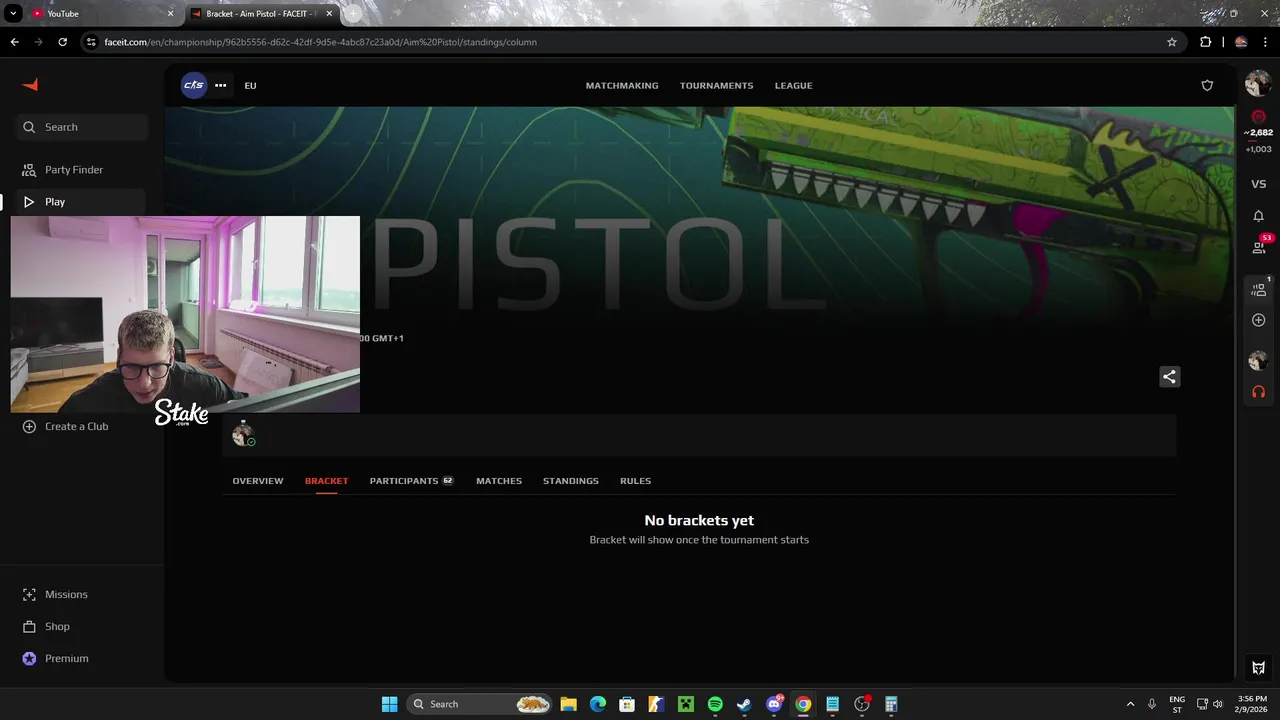
Task: Add a player to party
Action: 1258,320
